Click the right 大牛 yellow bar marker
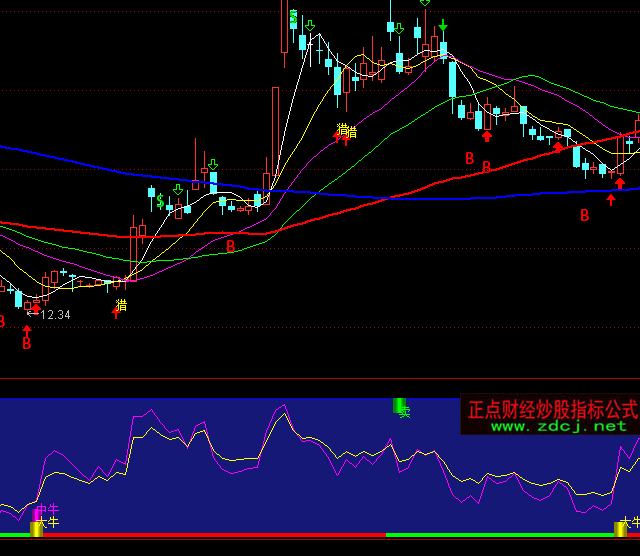Viewport: 640px width, 556px height. tap(621, 528)
